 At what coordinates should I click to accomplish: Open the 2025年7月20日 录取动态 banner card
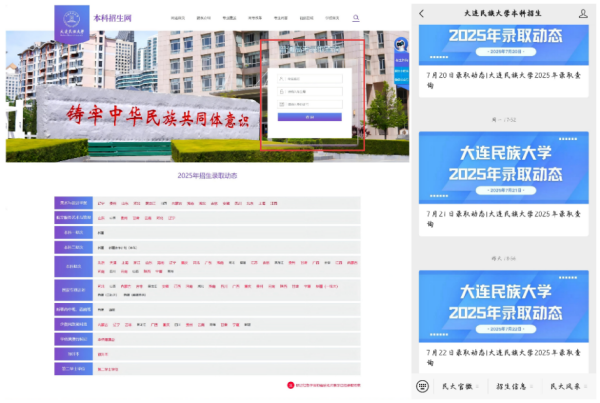pos(504,45)
